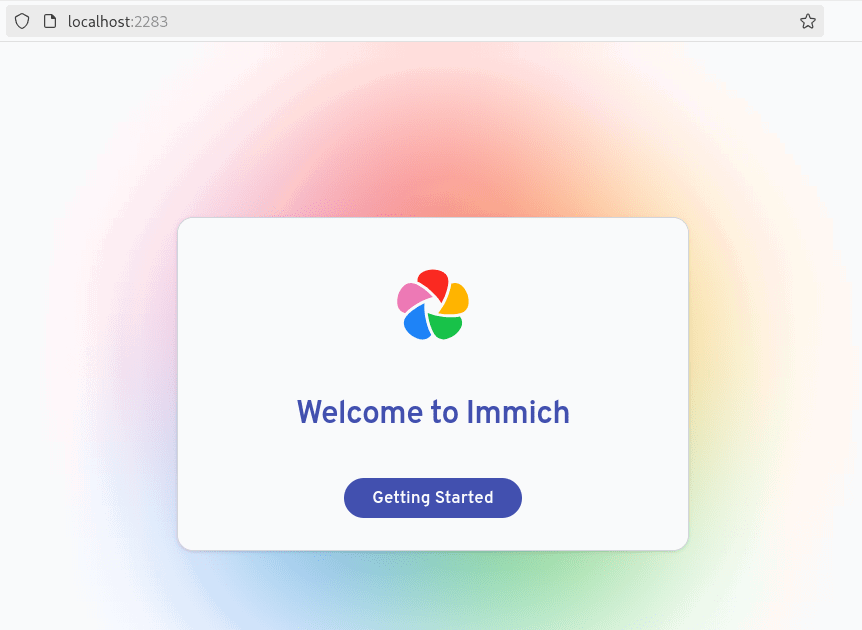This screenshot has height=630, width=862.
Task: Click the Getting Started button
Action: [432, 498]
